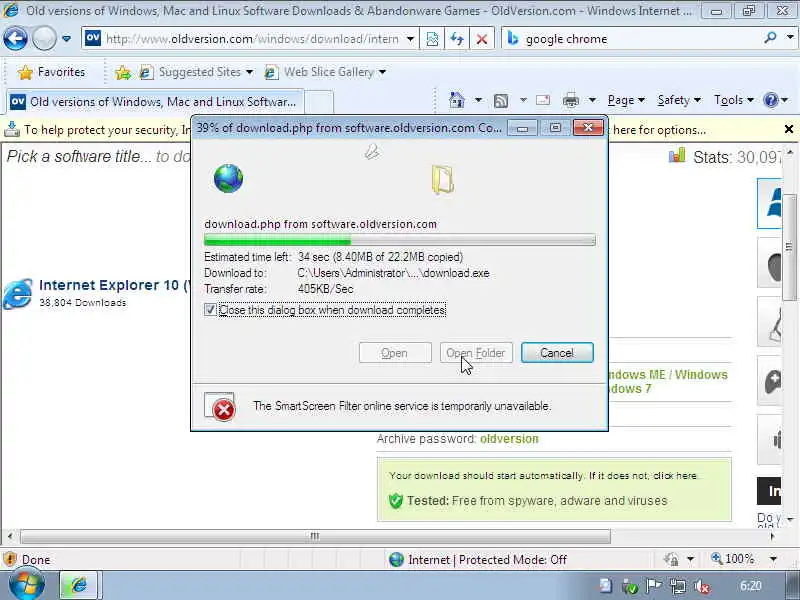Open the Page menu
The height and width of the screenshot is (600, 800).
pos(626,100)
